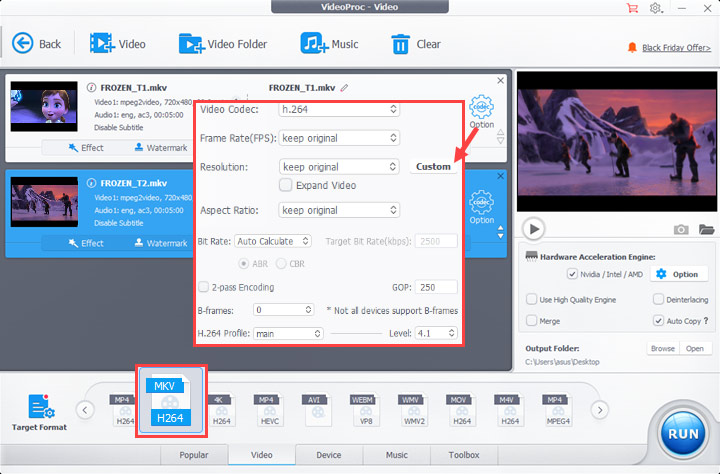Open the Black Friday Offer link
720x474 pixels.
click(x=676, y=48)
